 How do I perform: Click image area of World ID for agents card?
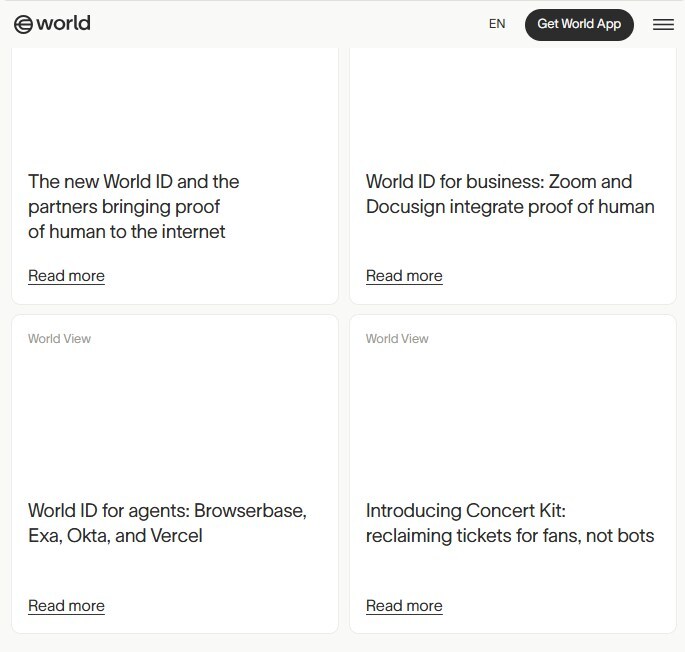click(x=174, y=420)
